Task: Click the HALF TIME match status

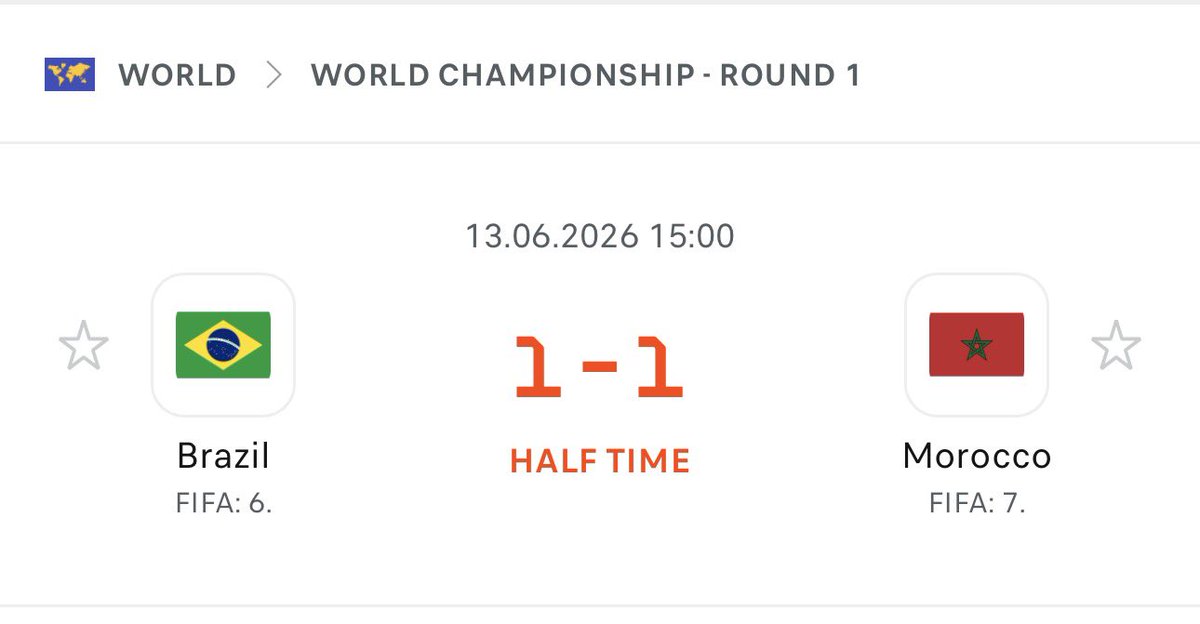Action: 600,461
